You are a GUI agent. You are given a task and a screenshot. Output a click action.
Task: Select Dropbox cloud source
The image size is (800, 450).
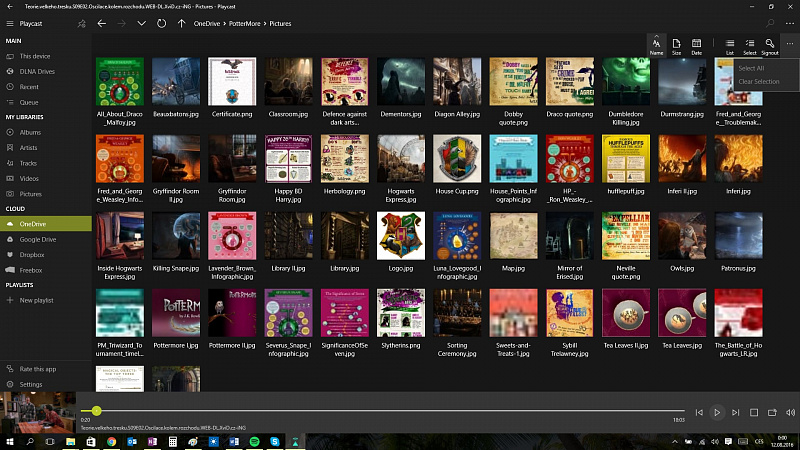[x=46, y=255]
